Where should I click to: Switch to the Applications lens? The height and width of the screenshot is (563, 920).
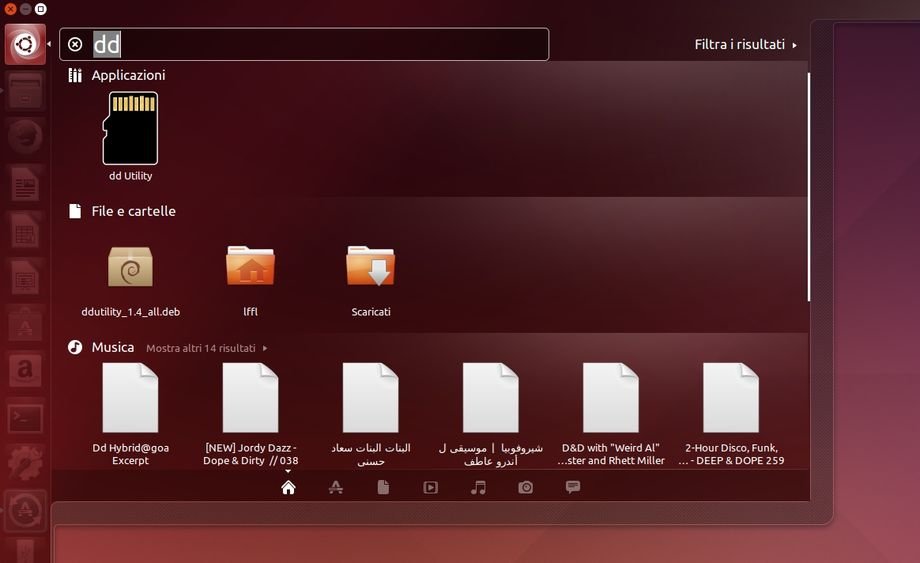point(336,487)
